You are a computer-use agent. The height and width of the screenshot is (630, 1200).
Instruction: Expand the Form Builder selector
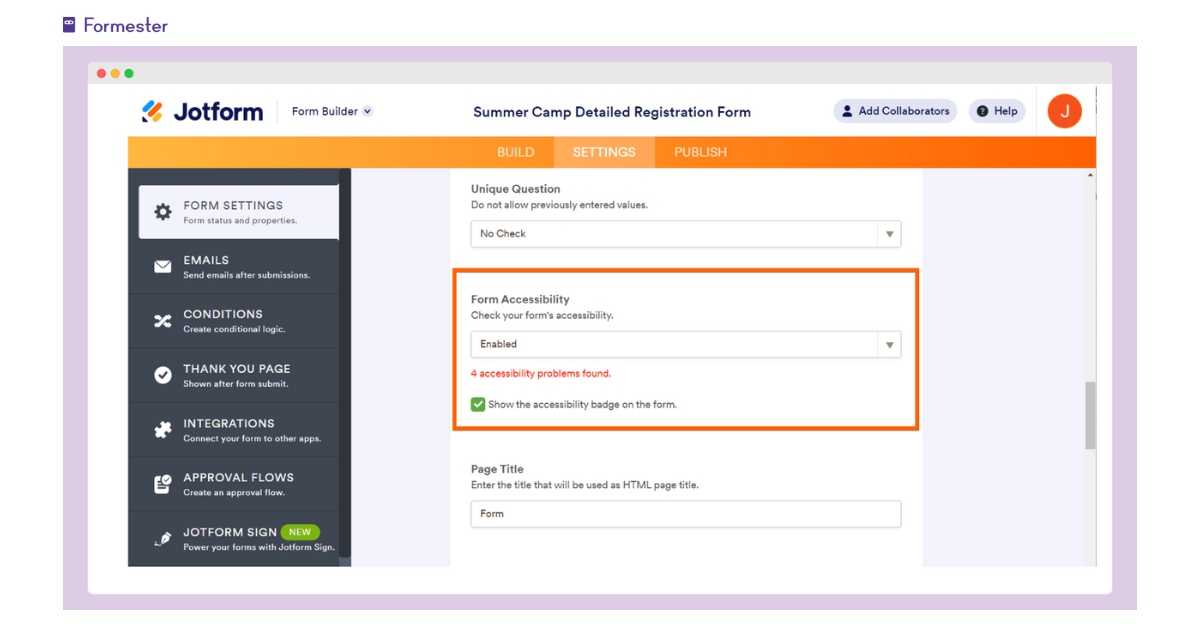(x=331, y=111)
